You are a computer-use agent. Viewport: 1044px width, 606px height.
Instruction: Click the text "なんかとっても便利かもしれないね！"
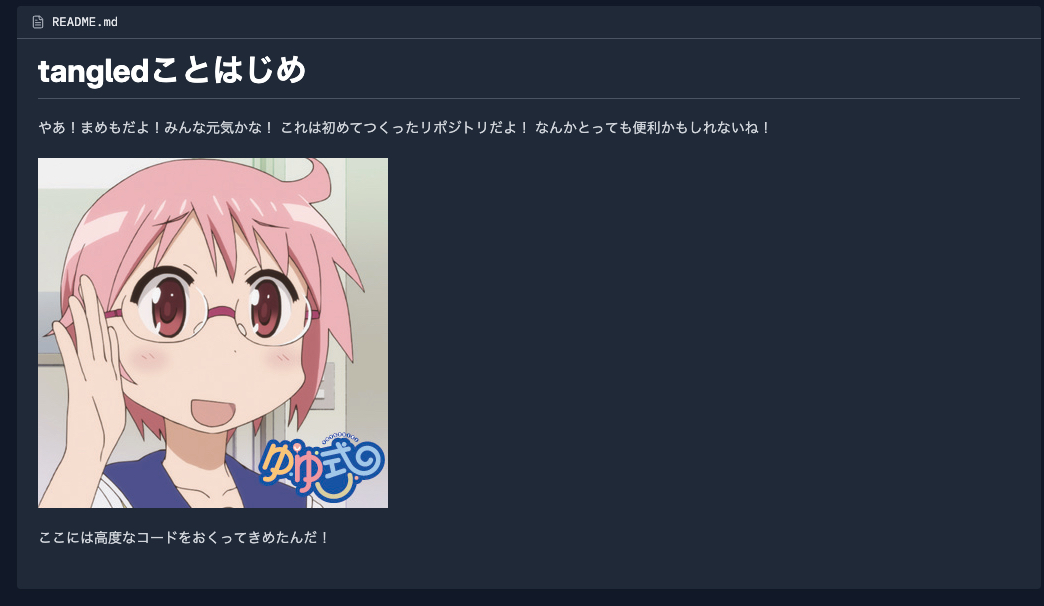click(x=653, y=127)
